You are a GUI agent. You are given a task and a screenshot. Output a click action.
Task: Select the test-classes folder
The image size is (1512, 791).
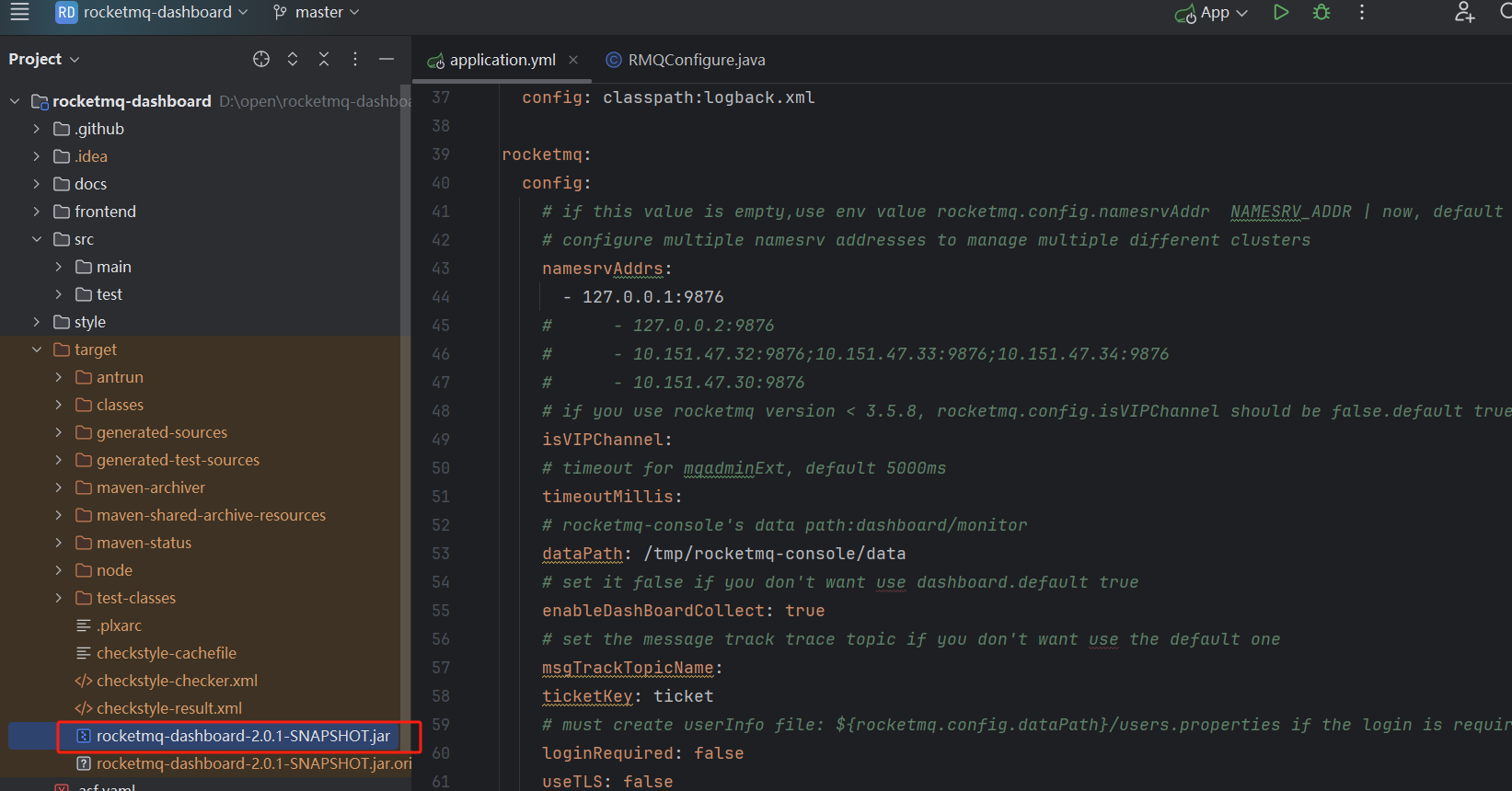(136, 598)
